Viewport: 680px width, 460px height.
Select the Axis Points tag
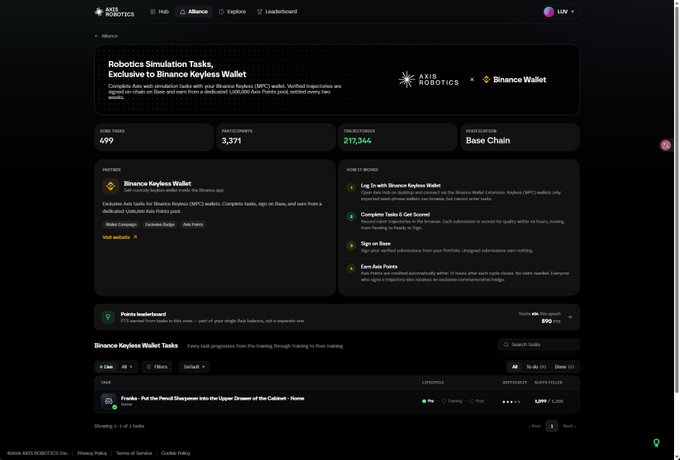(193, 225)
